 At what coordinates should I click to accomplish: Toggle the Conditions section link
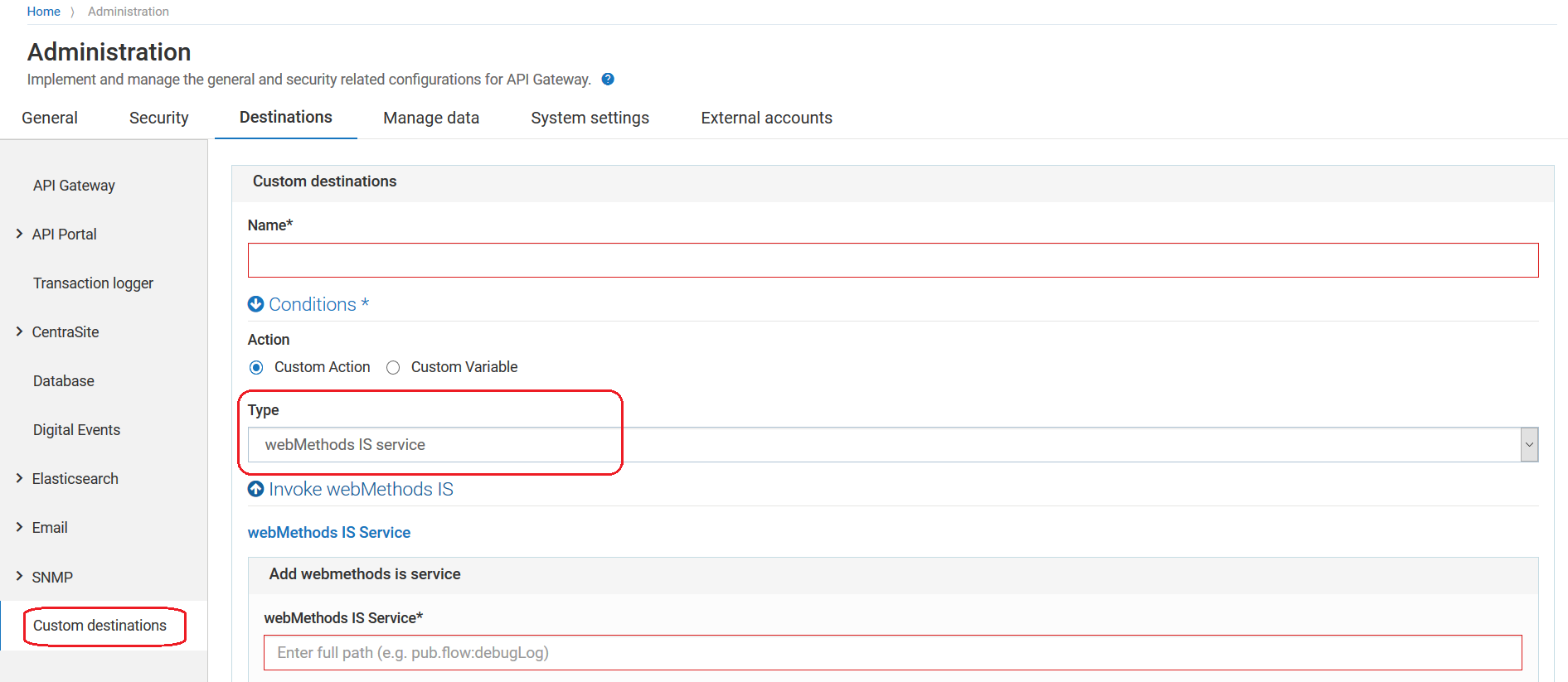pos(318,304)
